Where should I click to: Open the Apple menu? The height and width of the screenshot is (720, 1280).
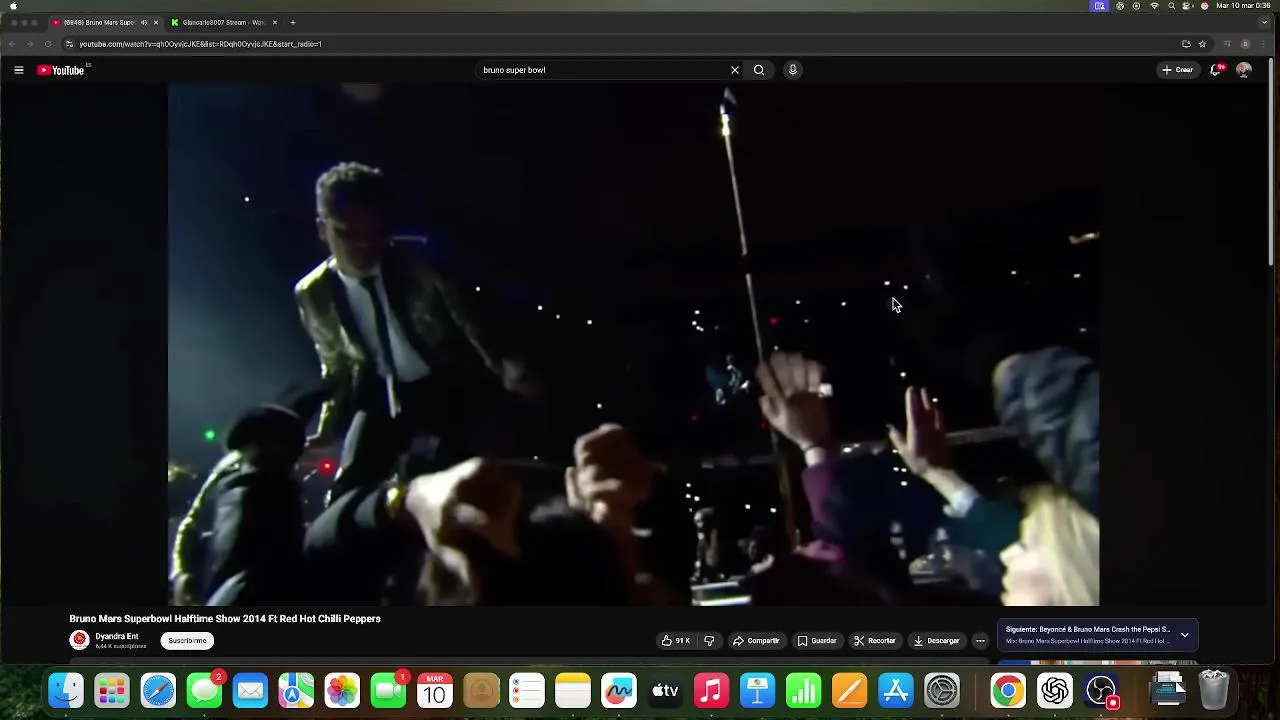pyautogui.click(x=13, y=6)
